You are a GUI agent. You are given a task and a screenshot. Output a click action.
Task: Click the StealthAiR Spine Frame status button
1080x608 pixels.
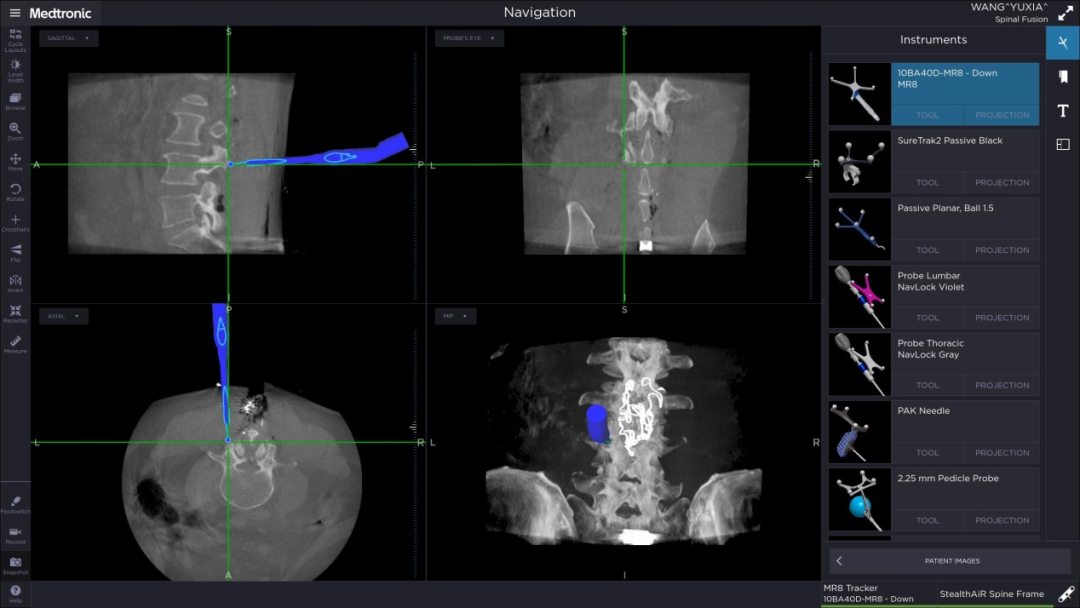click(991, 594)
